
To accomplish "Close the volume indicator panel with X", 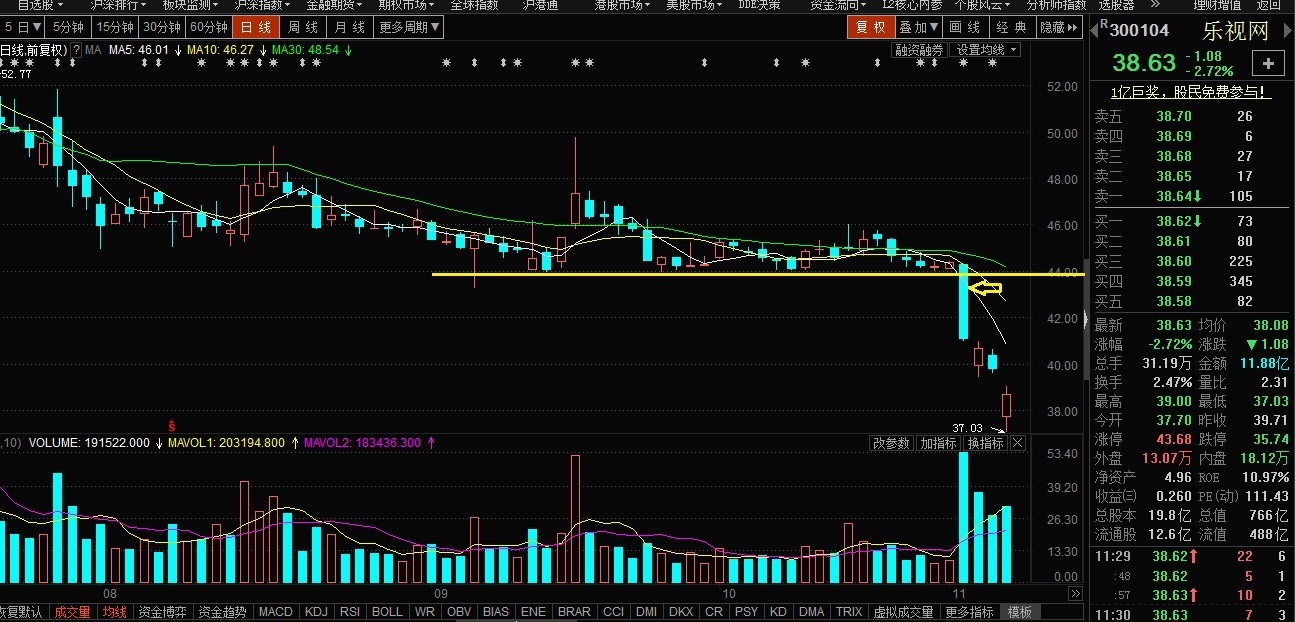I will pos(1017,443).
